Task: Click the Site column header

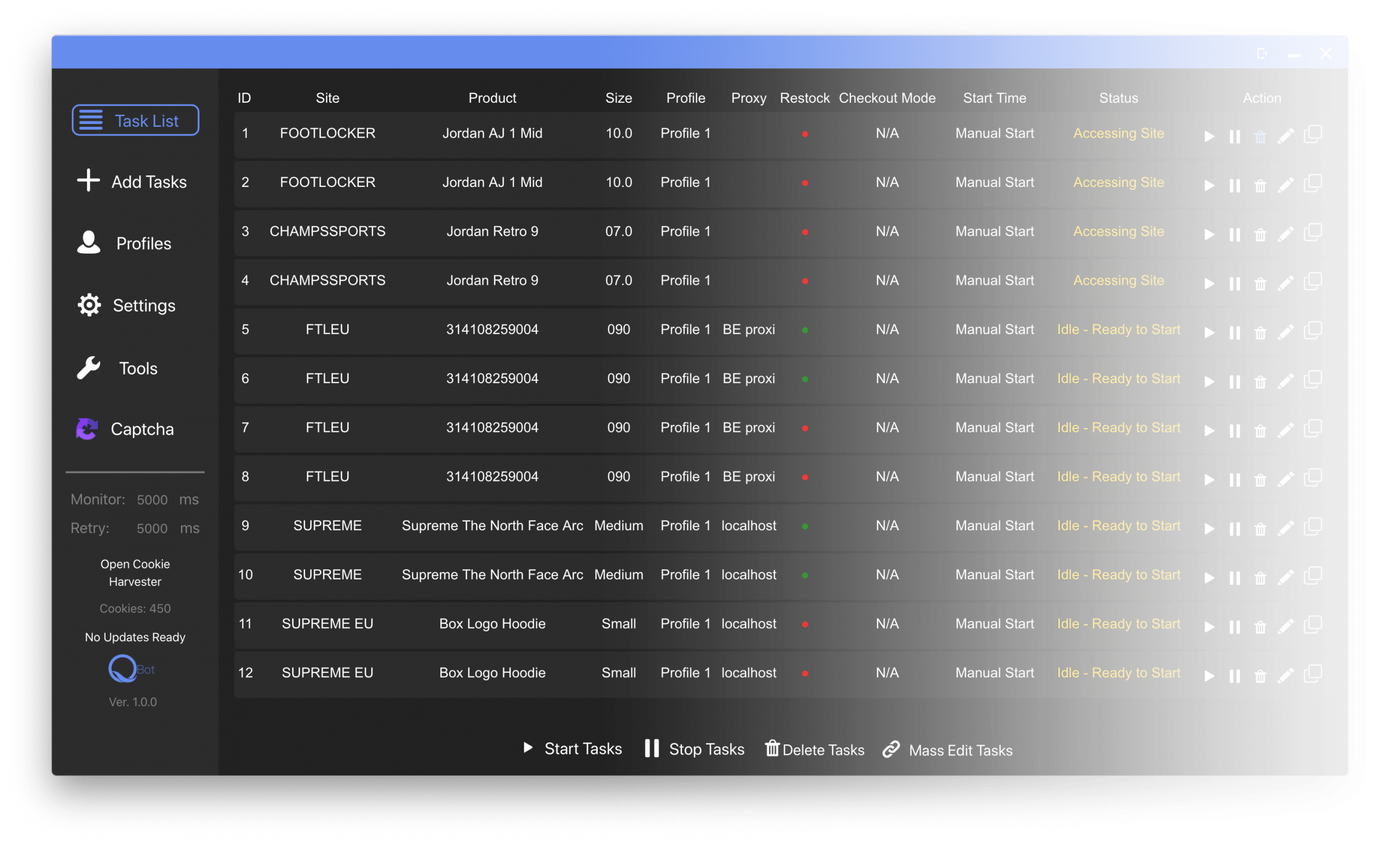Action: pos(327,98)
